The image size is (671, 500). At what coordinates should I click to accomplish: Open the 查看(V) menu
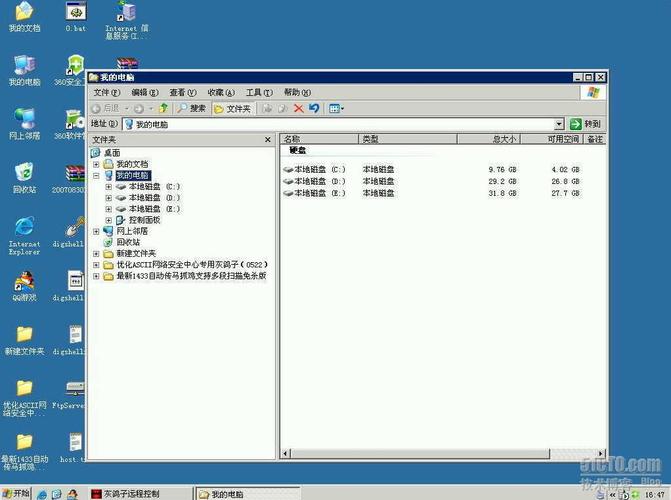(x=181, y=92)
